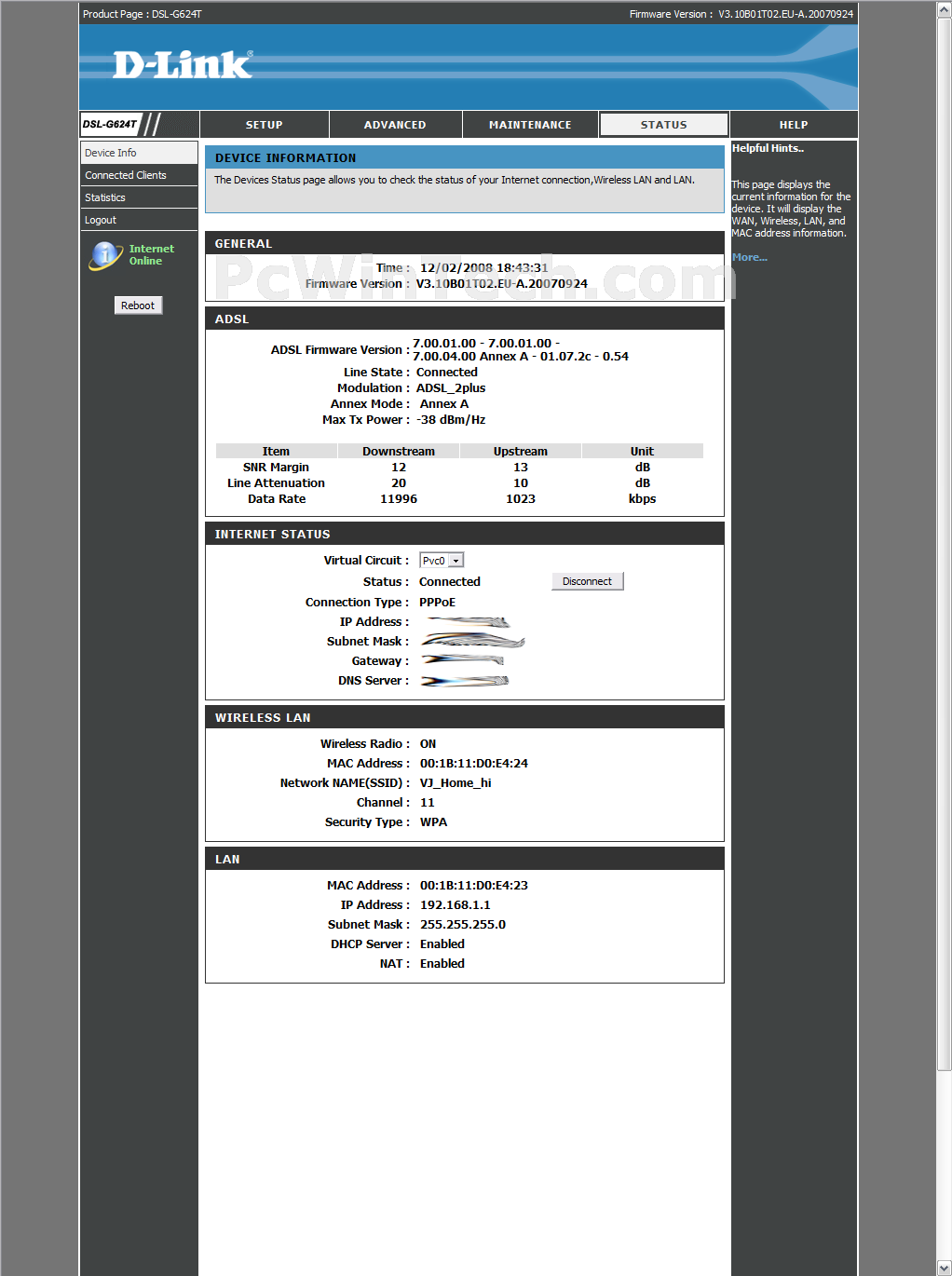952x1276 pixels.
Task: Open the MAINTENANCE tab
Action: pyautogui.click(x=530, y=125)
